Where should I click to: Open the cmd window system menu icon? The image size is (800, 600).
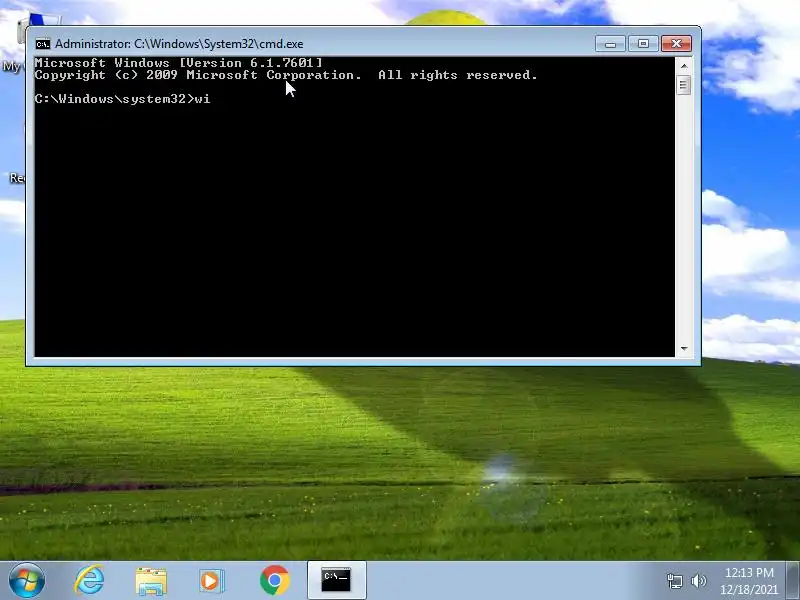(43, 44)
